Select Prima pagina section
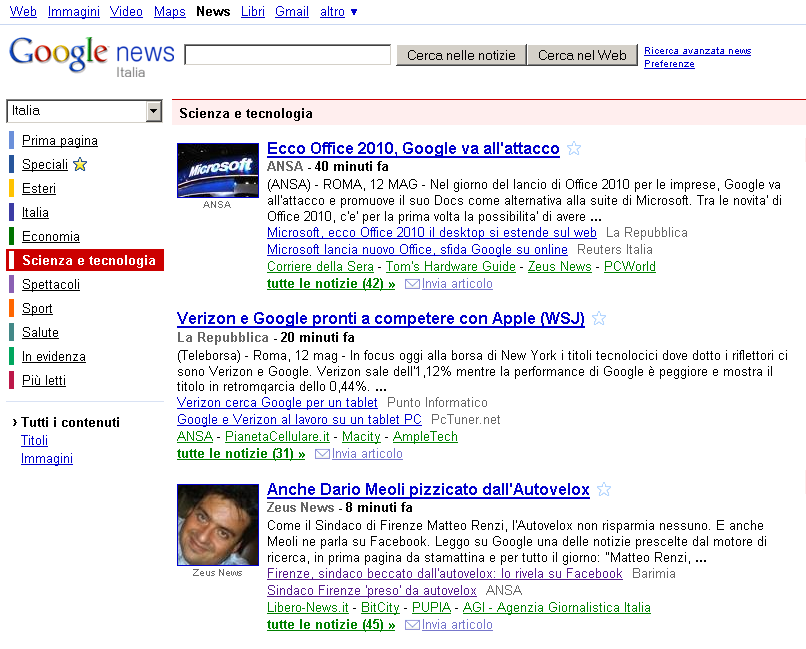806x649 pixels. (60, 140)
